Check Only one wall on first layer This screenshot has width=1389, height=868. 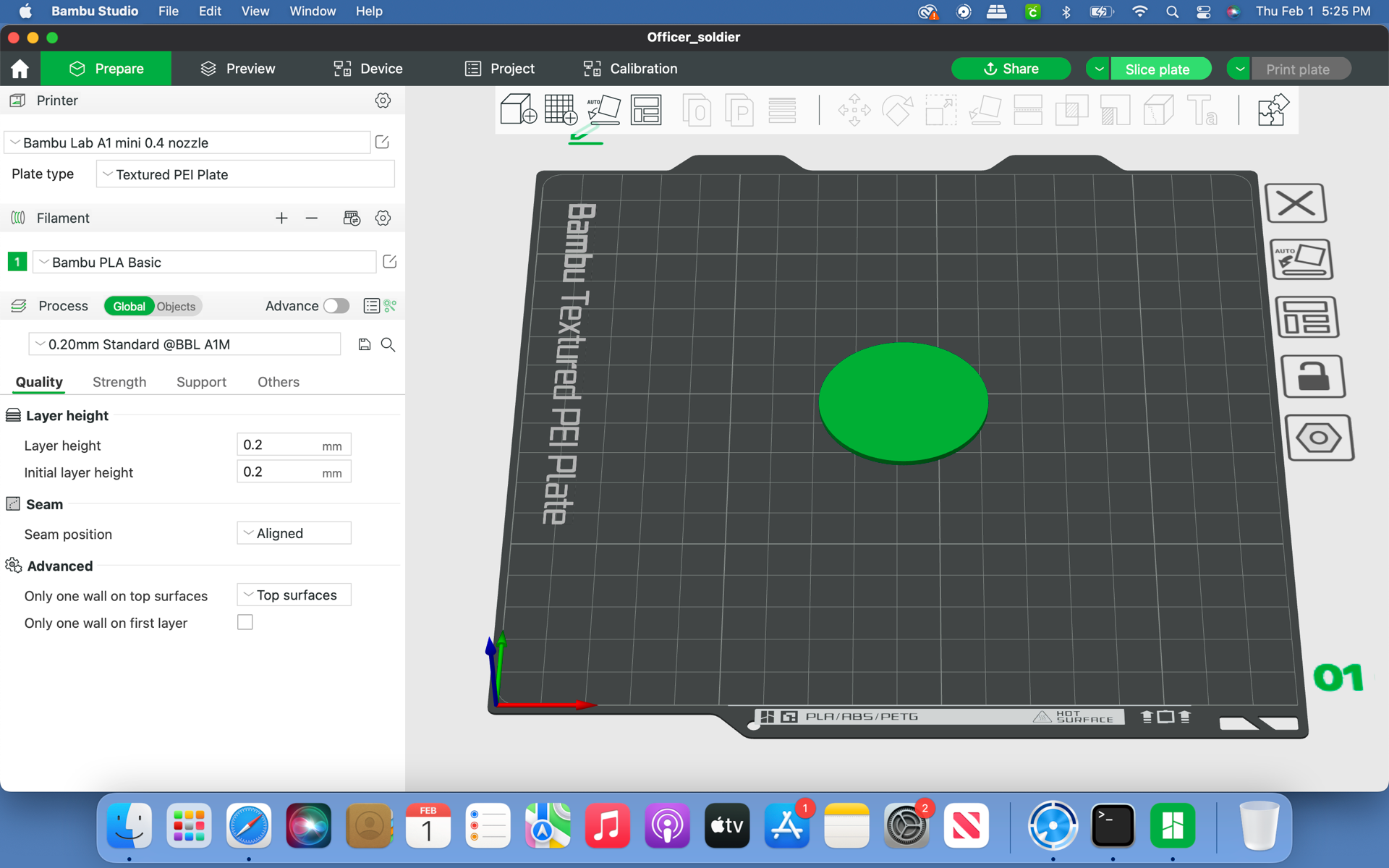[x=245, y=622]
